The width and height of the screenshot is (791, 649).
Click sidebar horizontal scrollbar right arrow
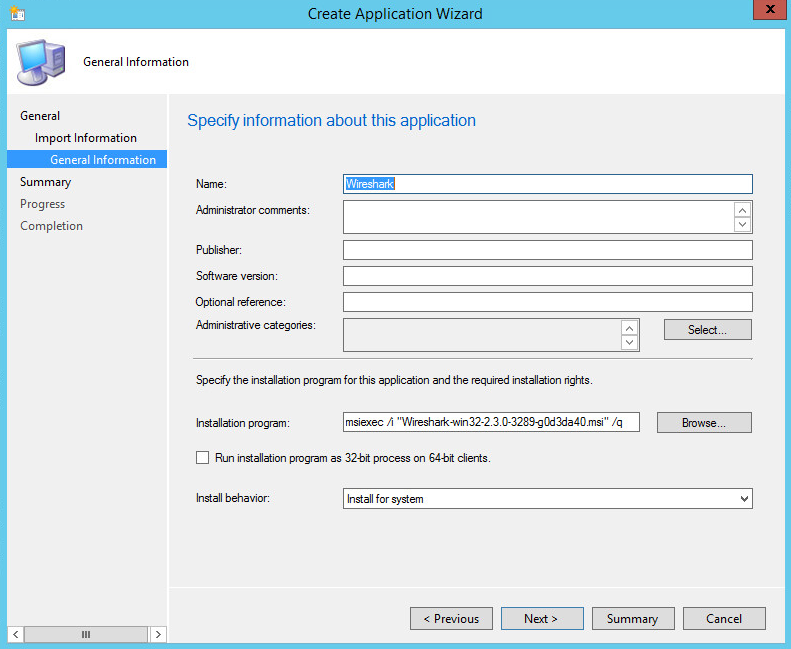pyautogui.click(x=158, y=634)
